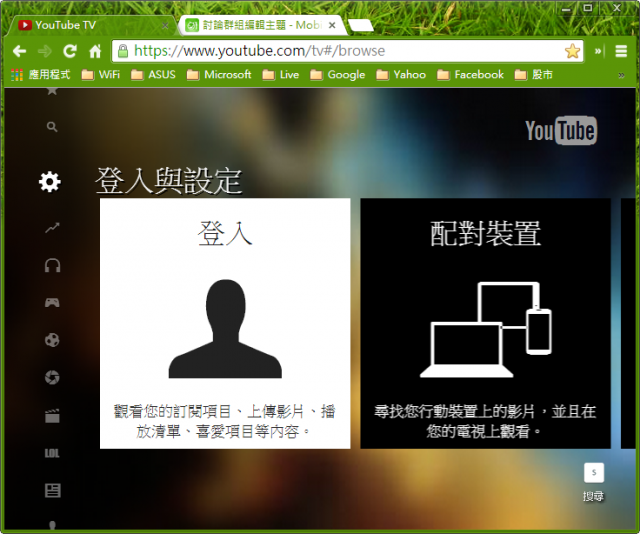The width and height of the screenshot is (640, 534).
Task: Click the silhouette person image
Action: pos(225,329)
